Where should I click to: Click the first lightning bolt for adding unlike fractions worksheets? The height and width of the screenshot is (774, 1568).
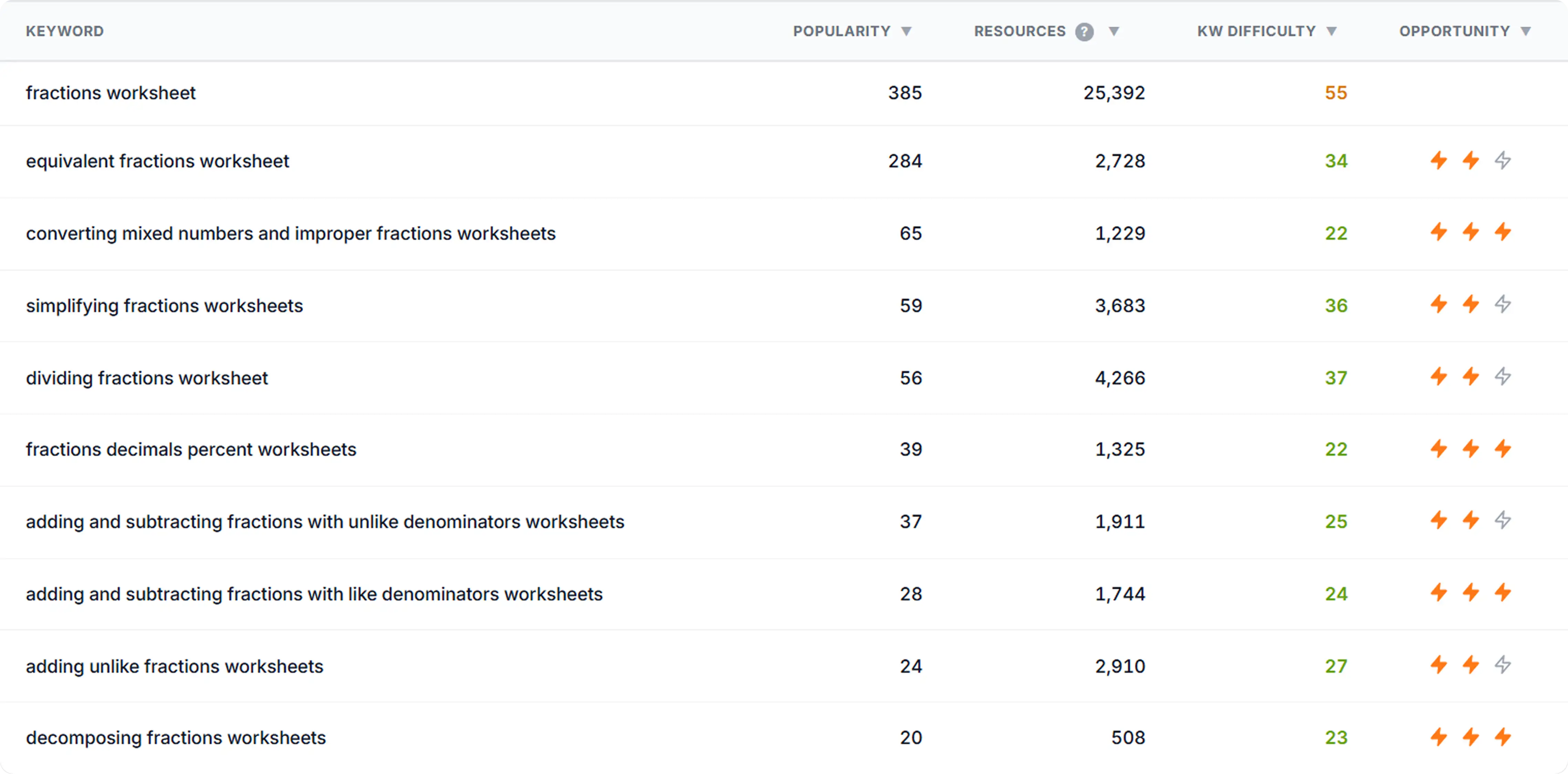[x=1438, y=665]
